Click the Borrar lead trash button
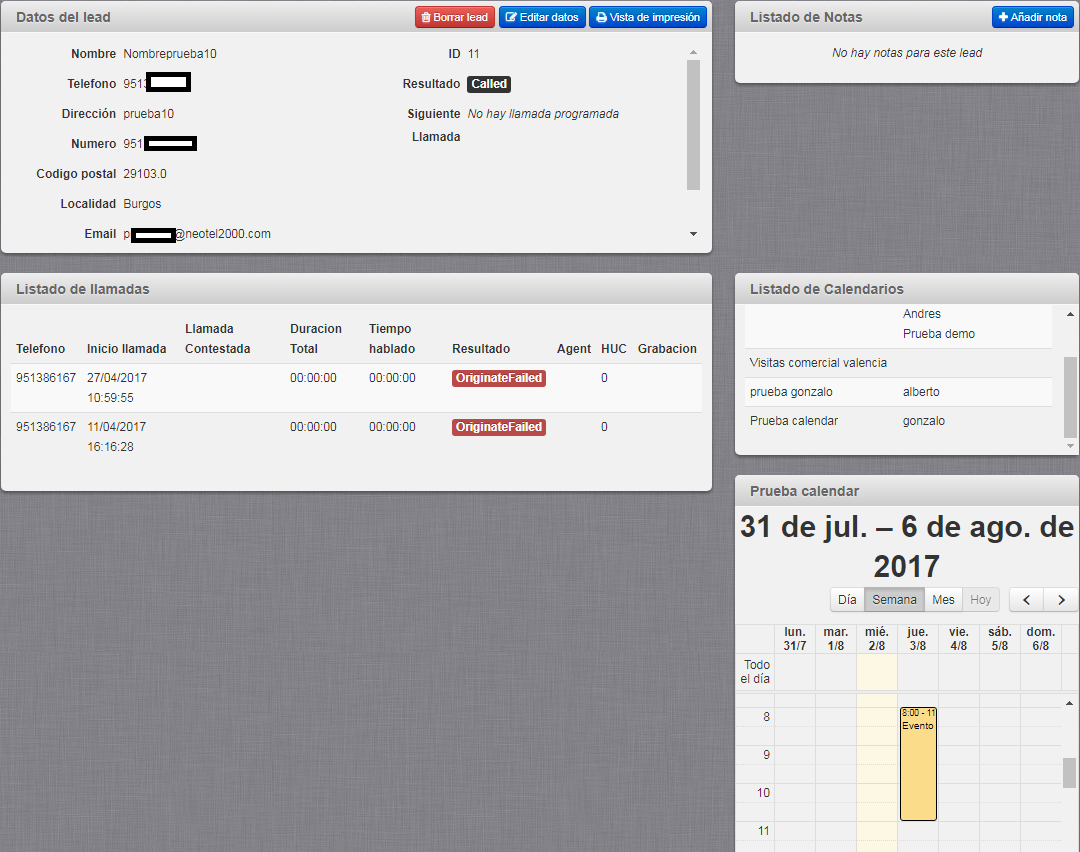 tap(454, 17)
